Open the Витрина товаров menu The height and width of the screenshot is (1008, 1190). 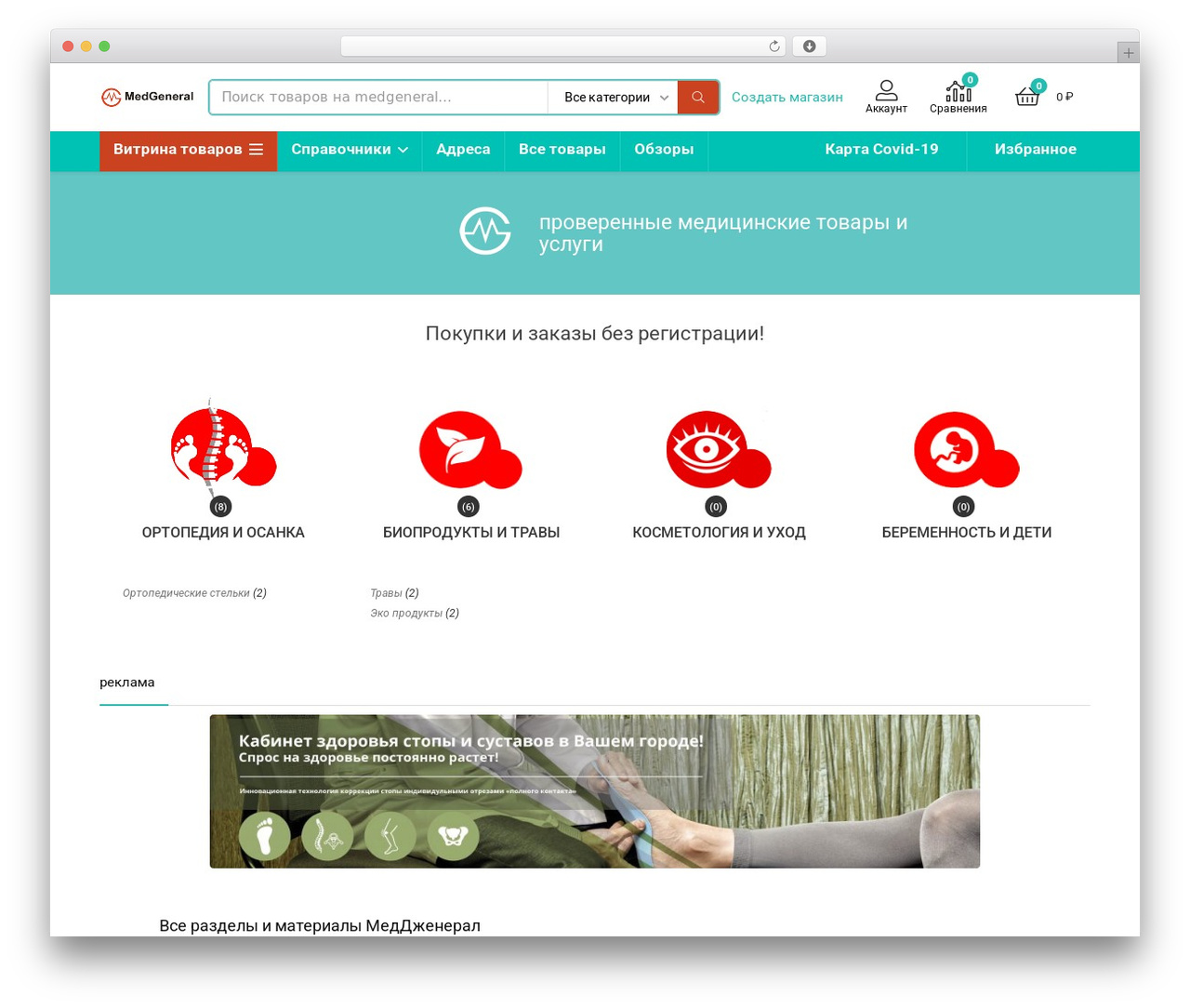click(189, 150)
